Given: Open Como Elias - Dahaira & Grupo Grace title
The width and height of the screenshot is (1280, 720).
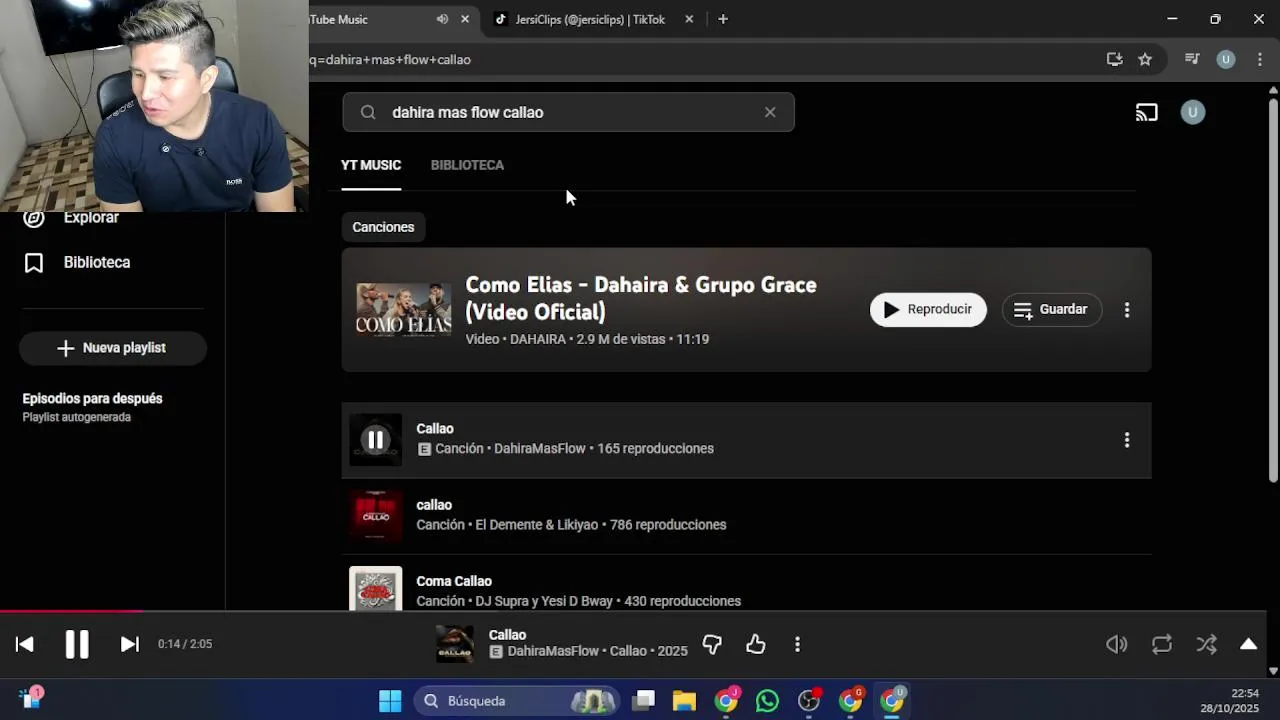Looking at the screenshot, I should 641,298.
